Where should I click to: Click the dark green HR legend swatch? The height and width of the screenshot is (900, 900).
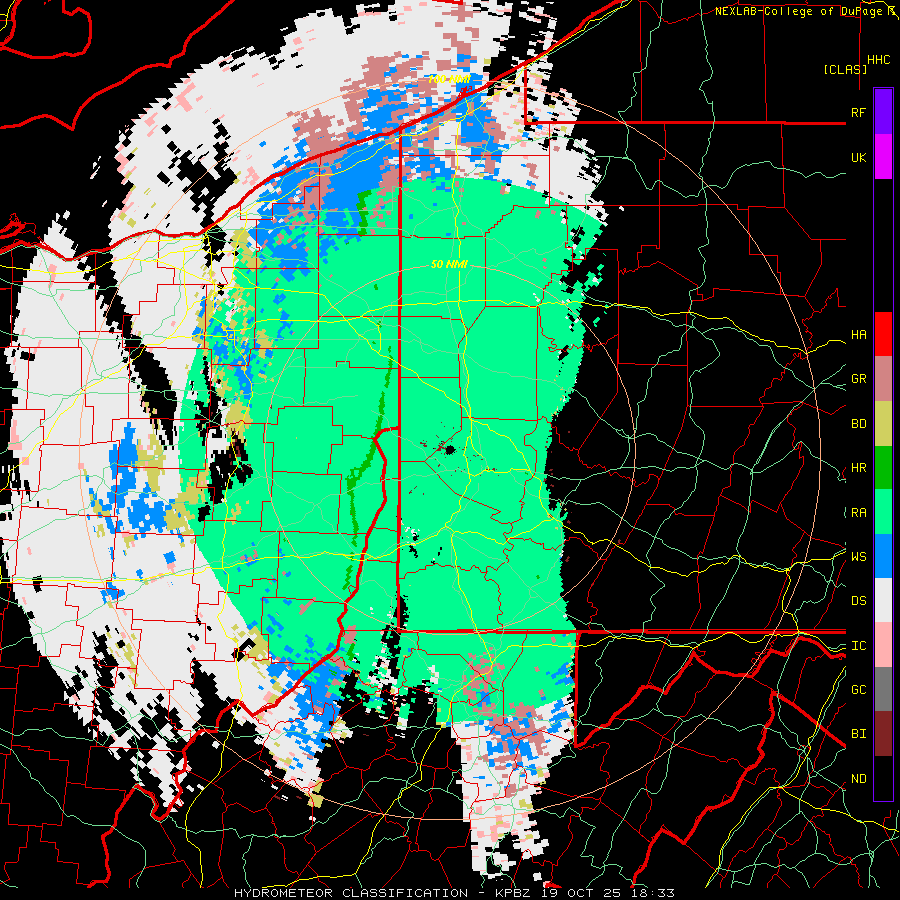(x=883, y=467)
